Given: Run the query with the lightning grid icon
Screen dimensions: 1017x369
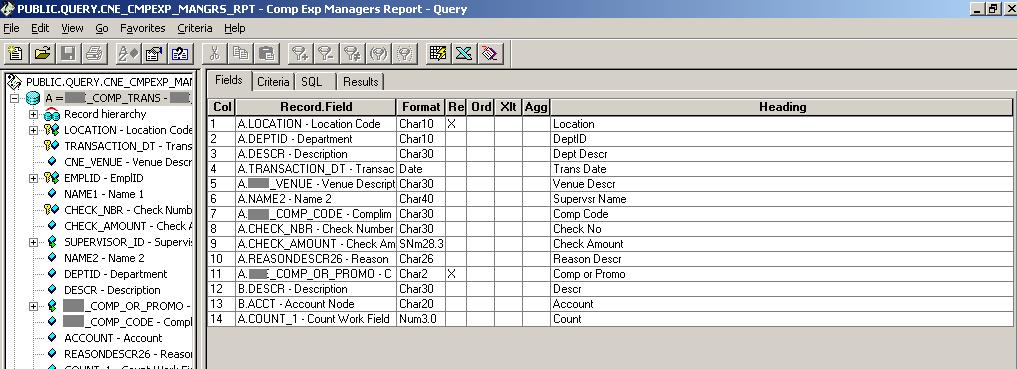Looking at the screenshot, I should pos(438,53).
